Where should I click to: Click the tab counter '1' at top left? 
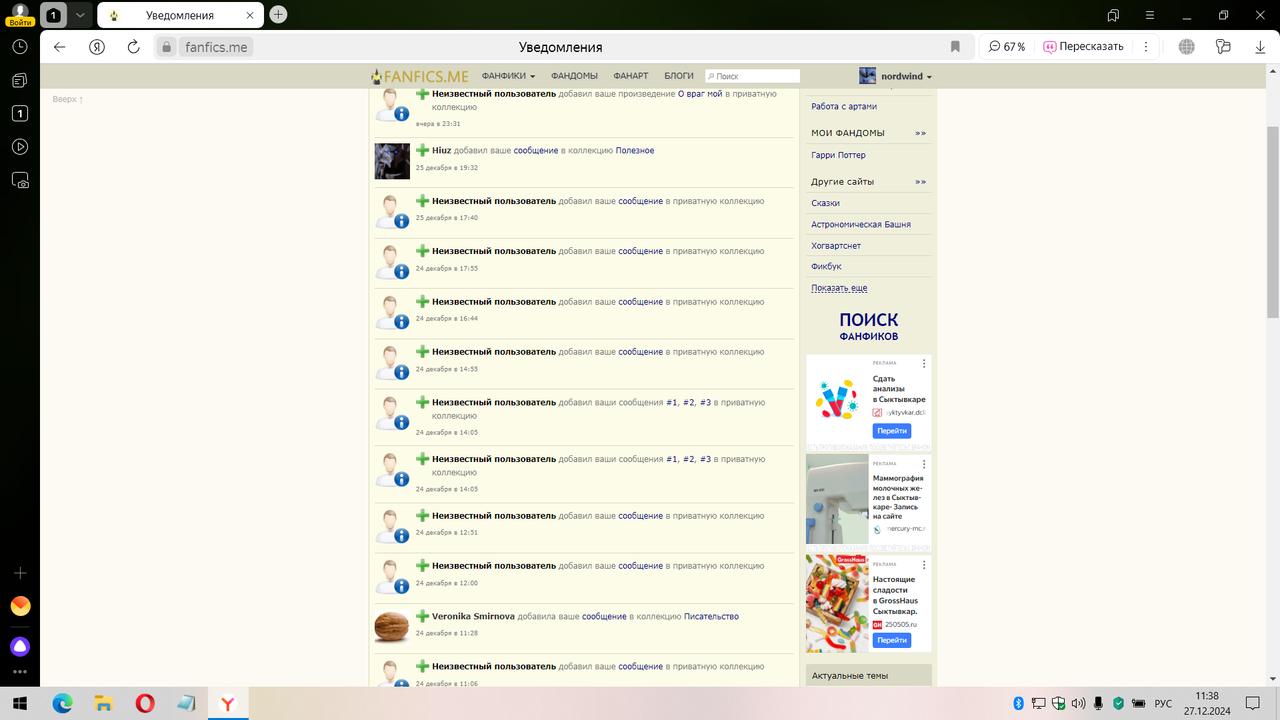(x=53, y=15)
